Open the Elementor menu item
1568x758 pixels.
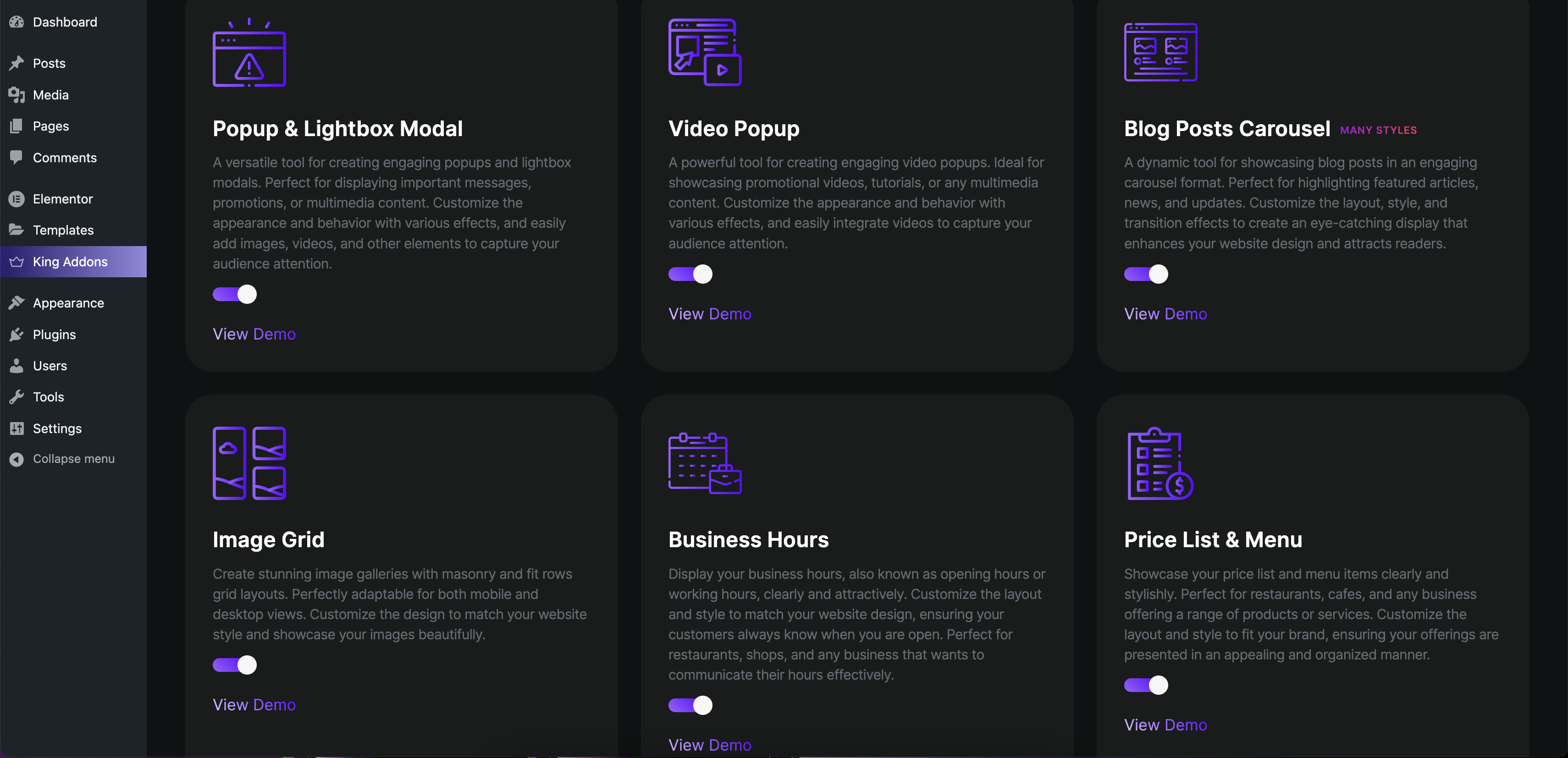73,199
